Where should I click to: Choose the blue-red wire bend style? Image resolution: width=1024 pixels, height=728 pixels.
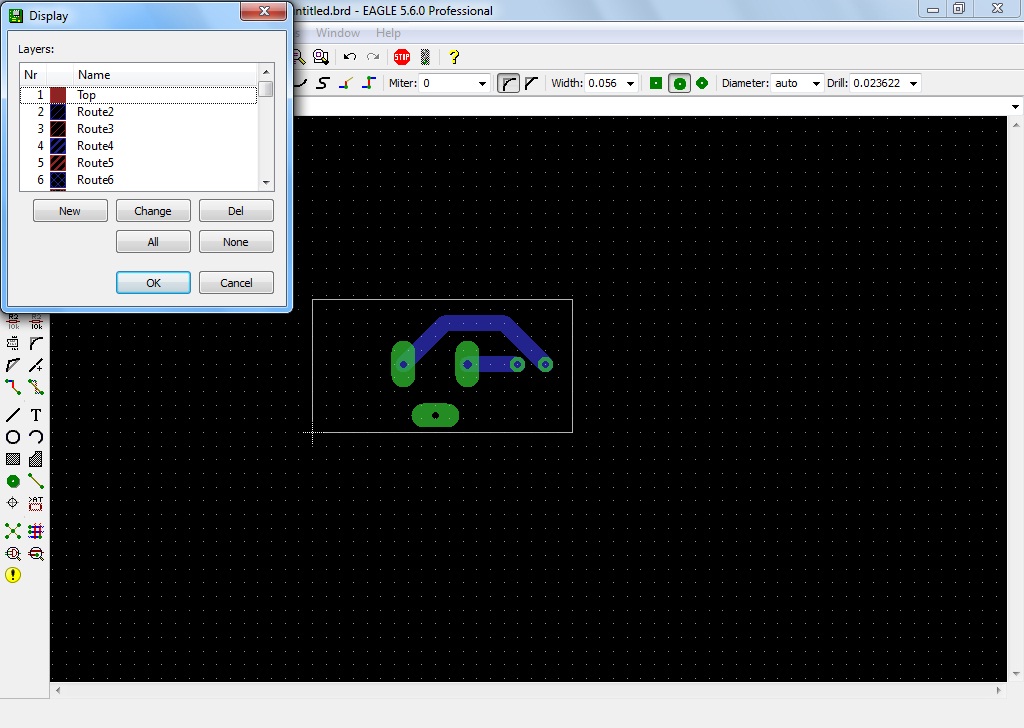[369, 83]
